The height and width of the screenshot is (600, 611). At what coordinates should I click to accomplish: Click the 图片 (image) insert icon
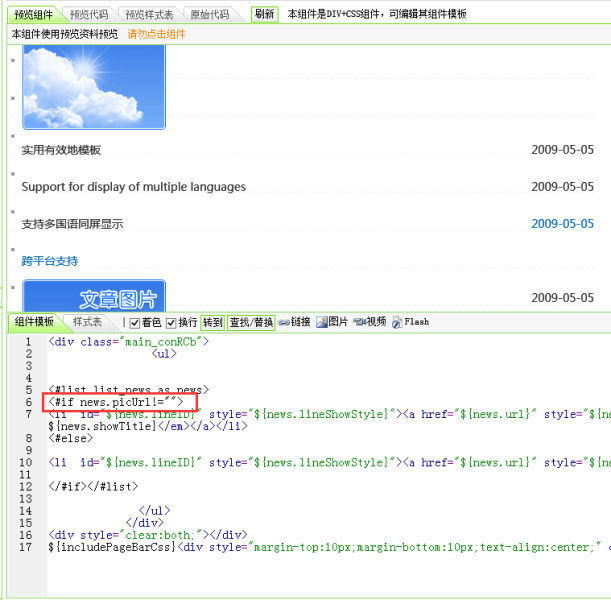332,322
